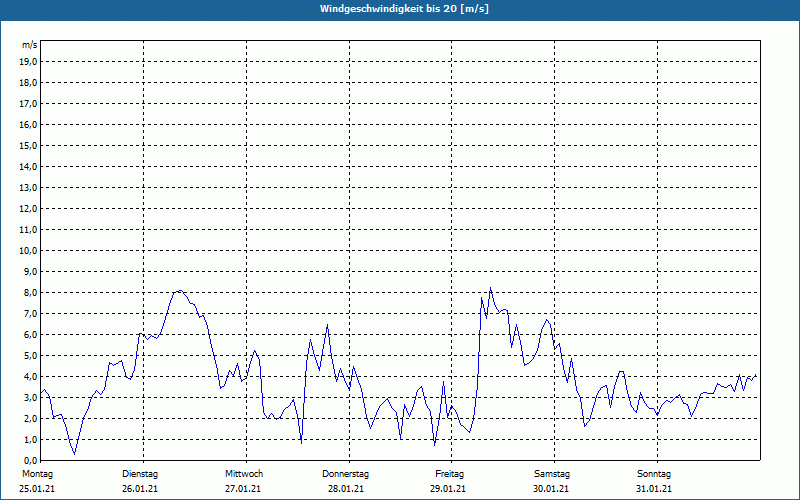800x500 pixels.
Task: Select the 28.01.21 date label
Action: click(346, 489)
